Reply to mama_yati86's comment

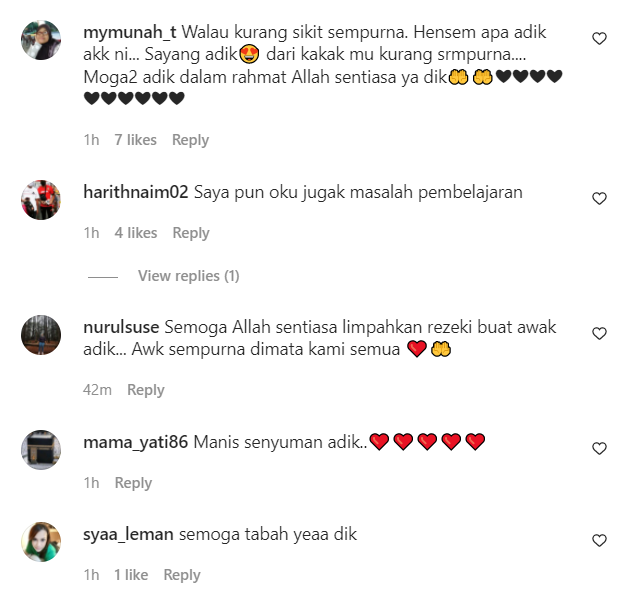133,483
